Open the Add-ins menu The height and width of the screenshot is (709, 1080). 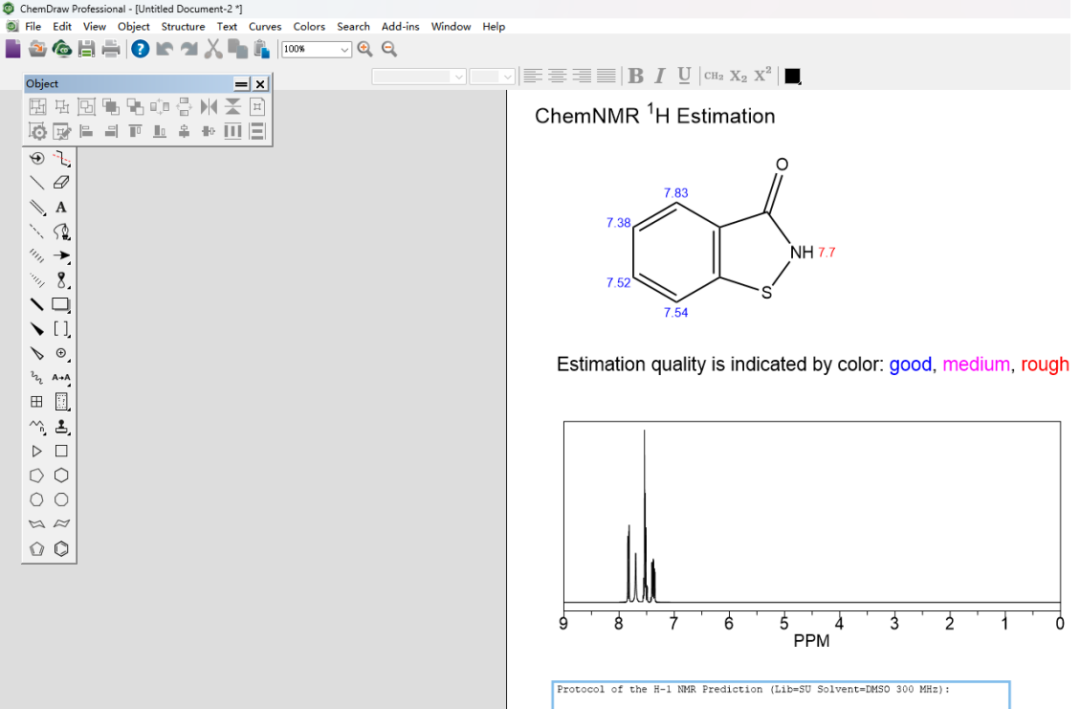[x=400, y=26]
